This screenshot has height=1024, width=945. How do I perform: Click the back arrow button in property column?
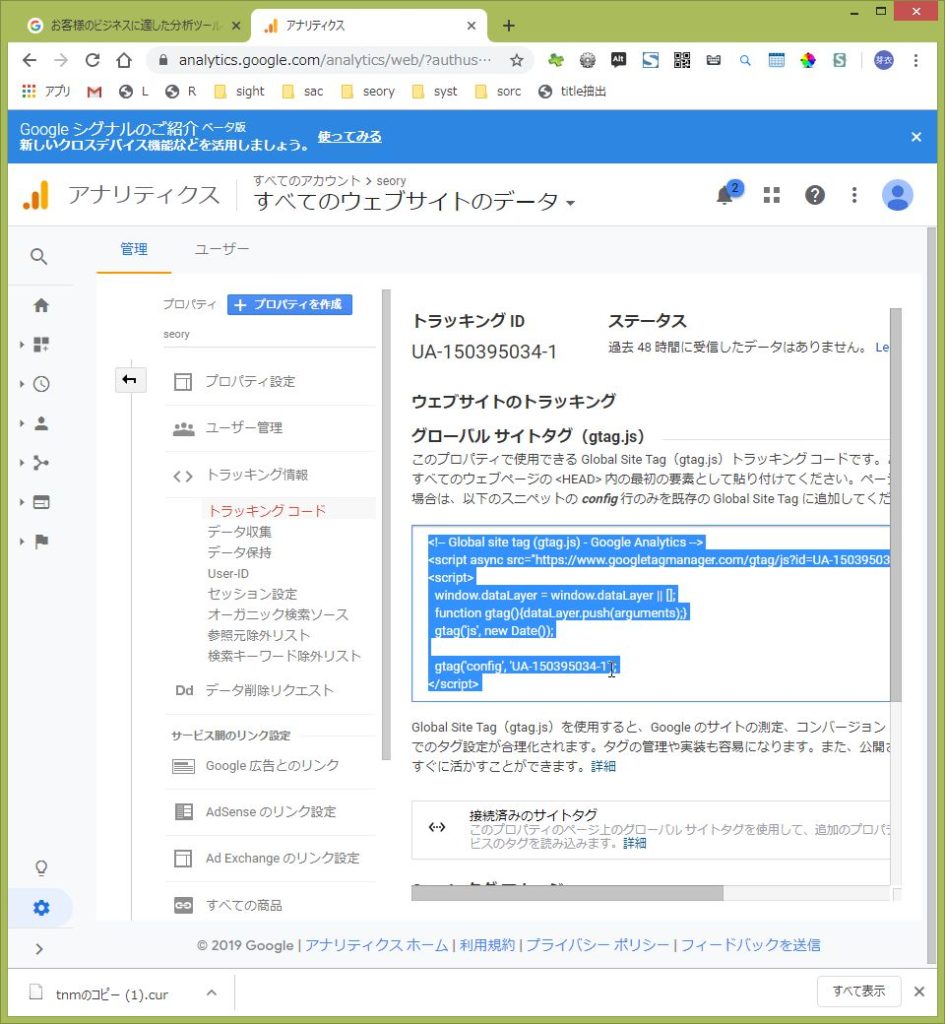pos(130,380)
